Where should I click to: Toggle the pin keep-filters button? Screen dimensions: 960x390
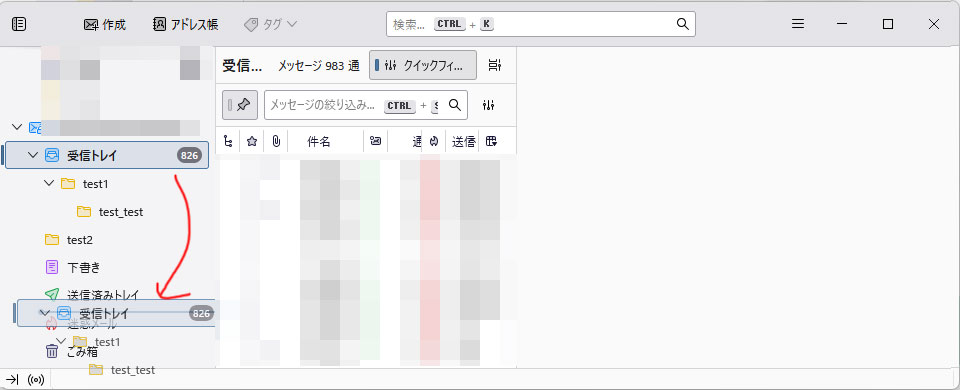pos(240,105)
